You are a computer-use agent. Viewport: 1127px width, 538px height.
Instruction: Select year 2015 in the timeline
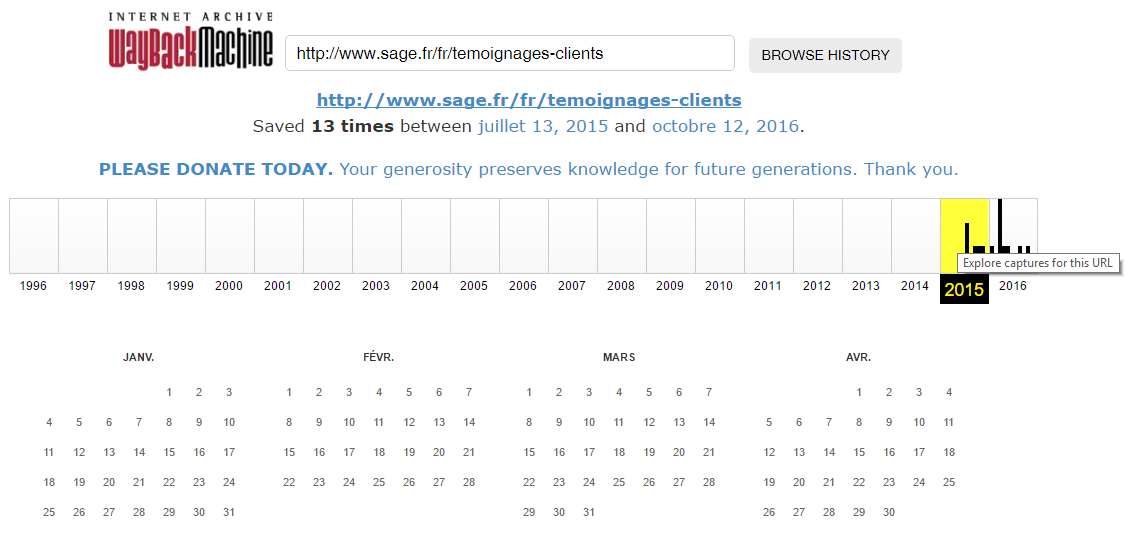[x=964, y=289]
